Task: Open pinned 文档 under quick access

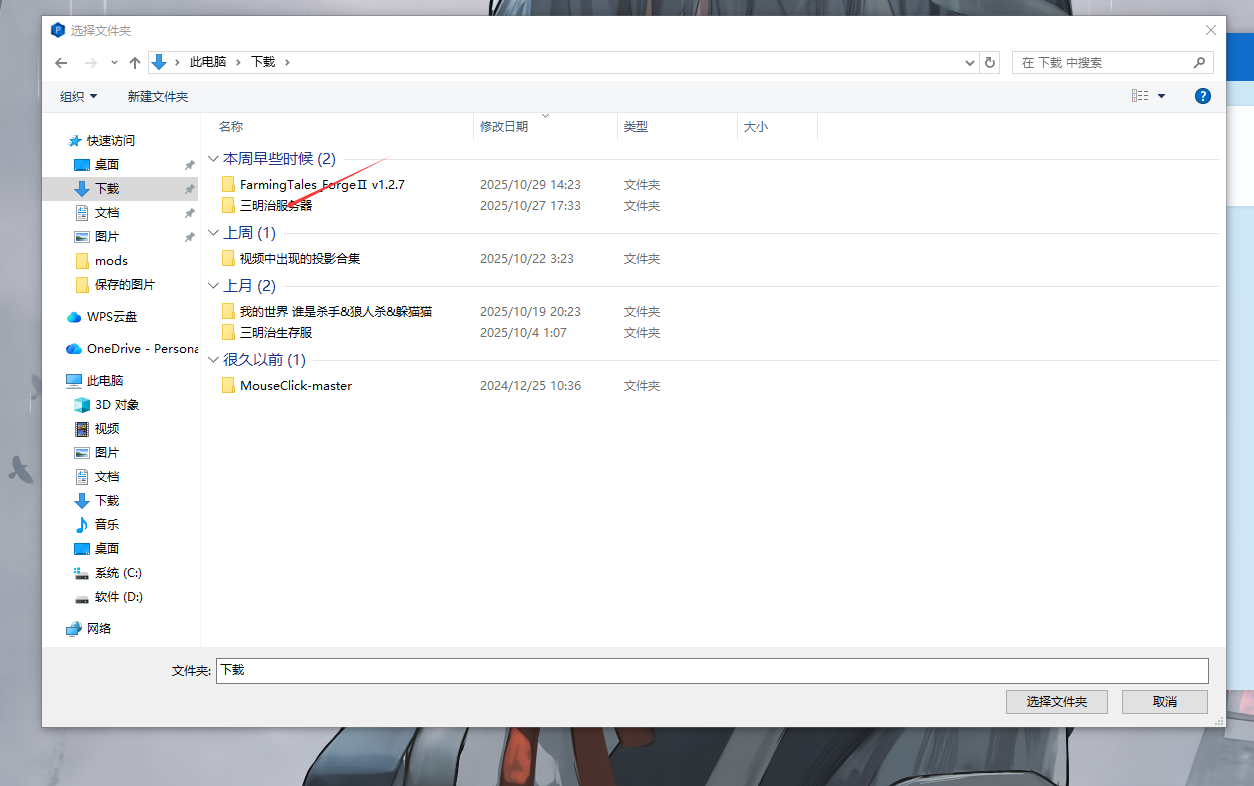Action: tap(107, 212)
